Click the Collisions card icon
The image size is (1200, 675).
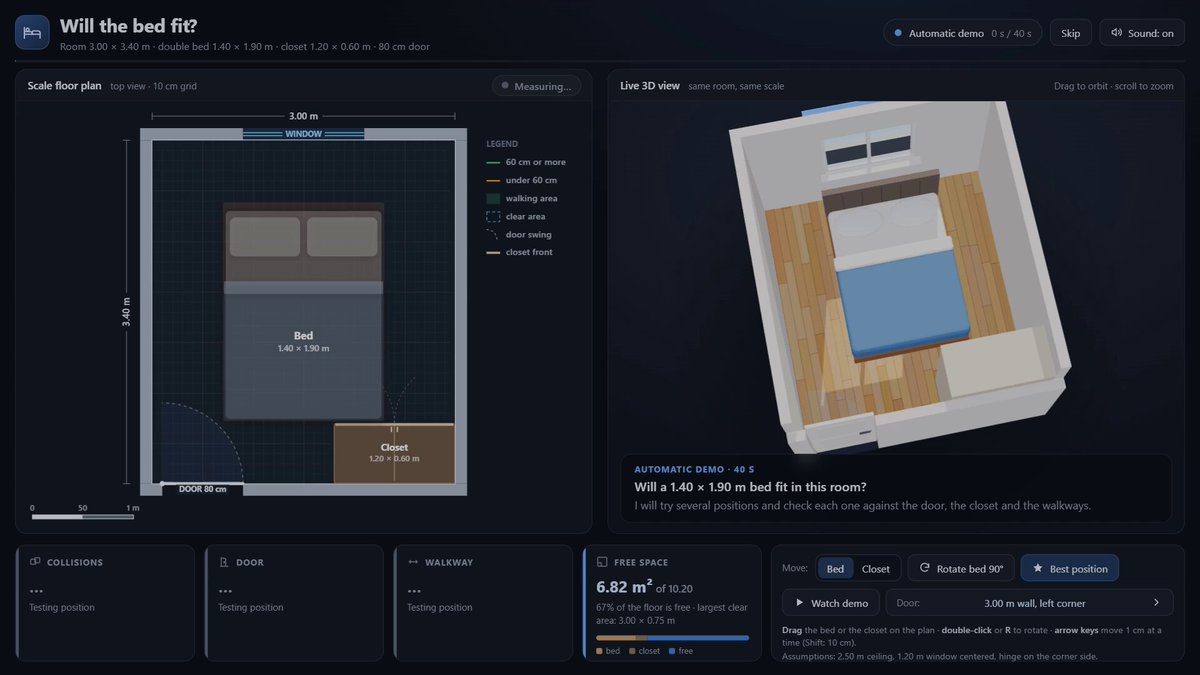pyautogui.click(x=35, y=562)
